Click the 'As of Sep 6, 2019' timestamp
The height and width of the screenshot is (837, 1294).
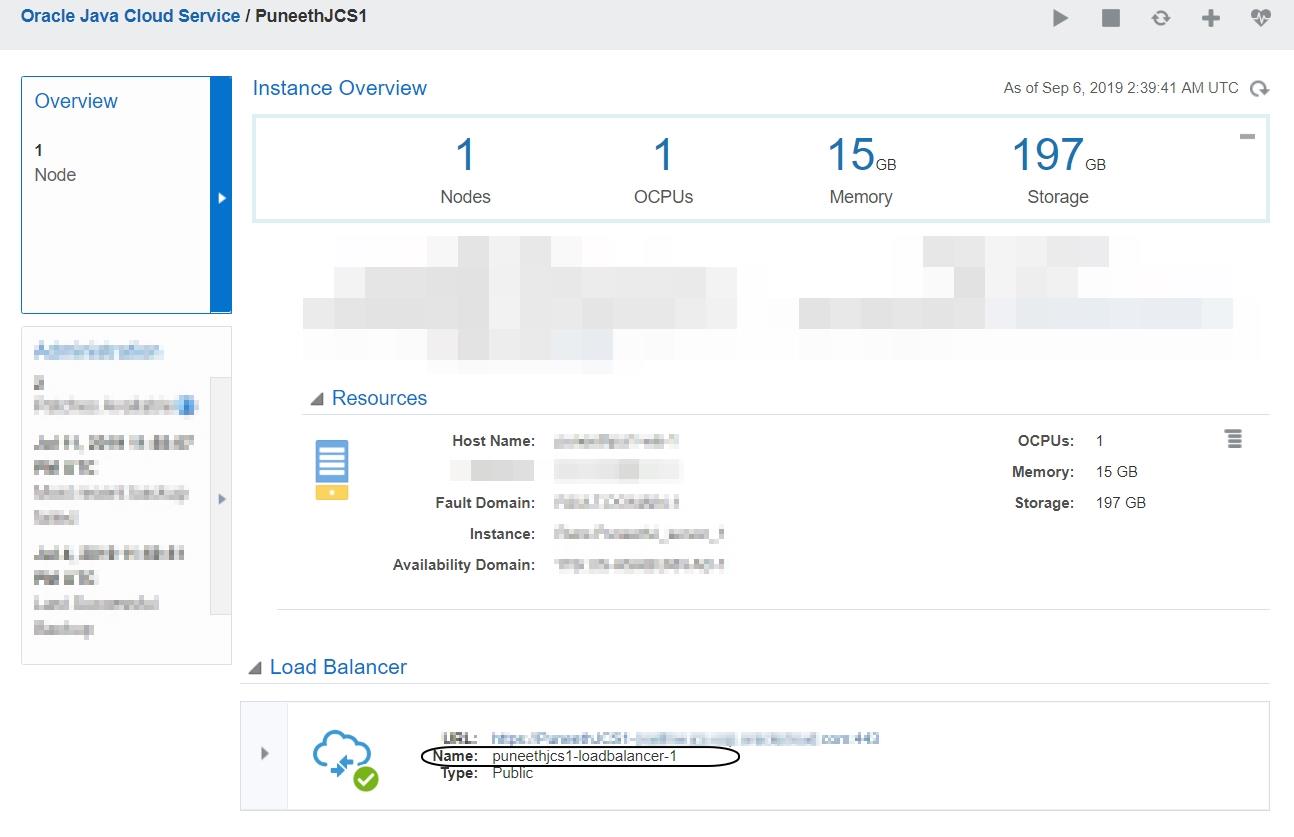pyautogui.click(x=1121, y=88)
